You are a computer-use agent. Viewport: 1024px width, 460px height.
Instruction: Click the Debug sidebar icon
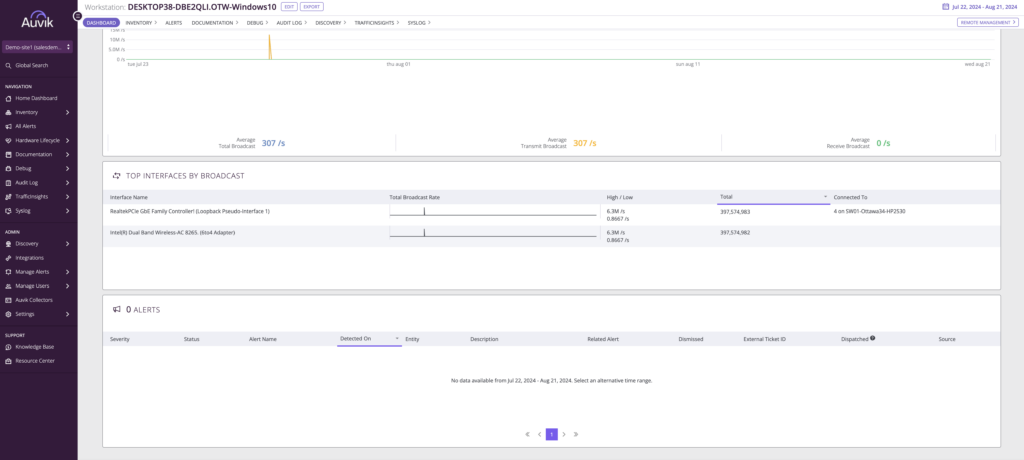8,169
